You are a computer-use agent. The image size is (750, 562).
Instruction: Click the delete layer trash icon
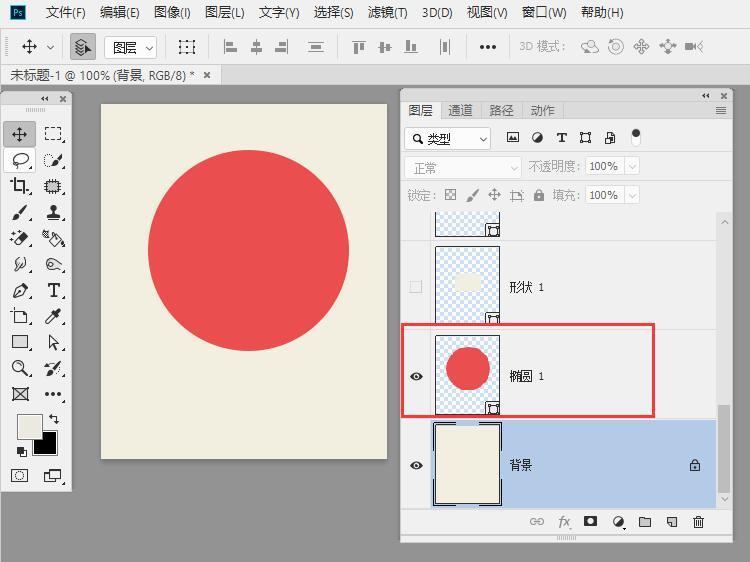click(698, 522)
